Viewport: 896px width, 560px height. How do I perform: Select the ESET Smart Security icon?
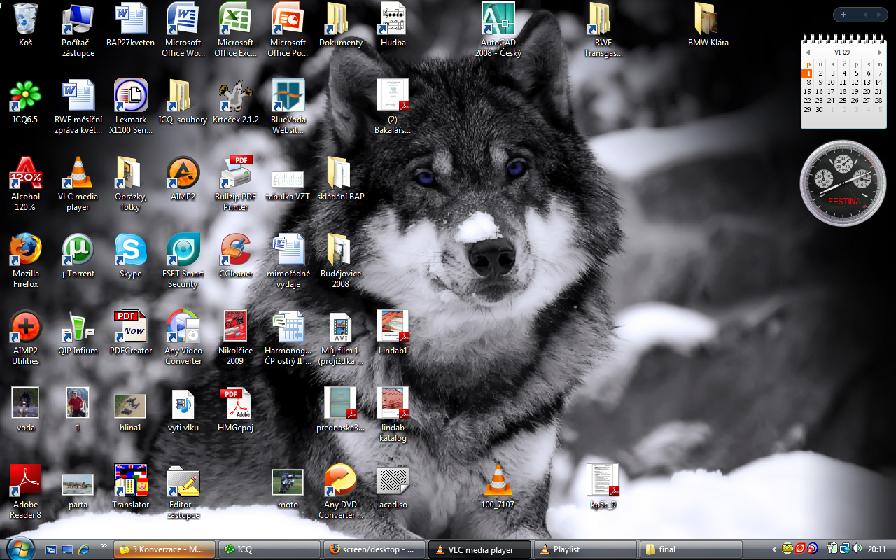click(x=182, y=250)
